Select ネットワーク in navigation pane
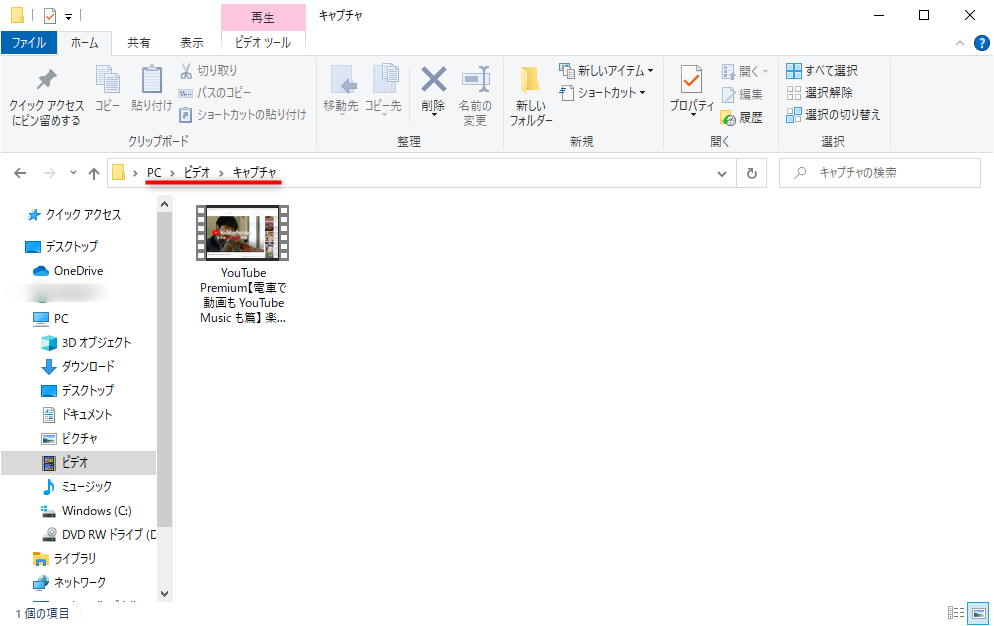Viewport: 994px width, 626px height. tap(69, 583)
